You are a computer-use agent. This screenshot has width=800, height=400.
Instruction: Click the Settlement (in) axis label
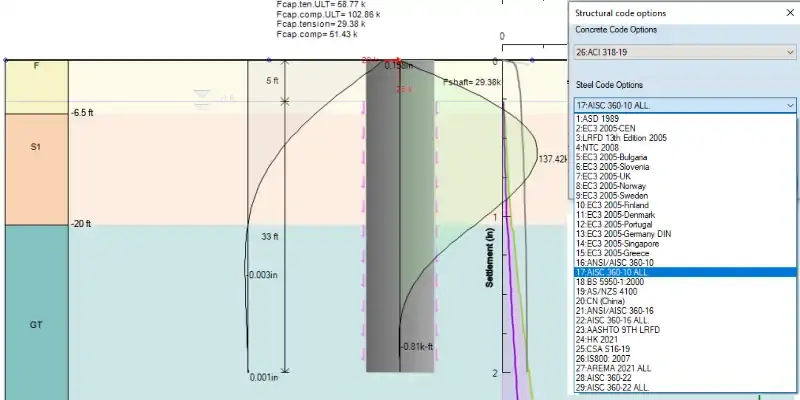point(490,258)
